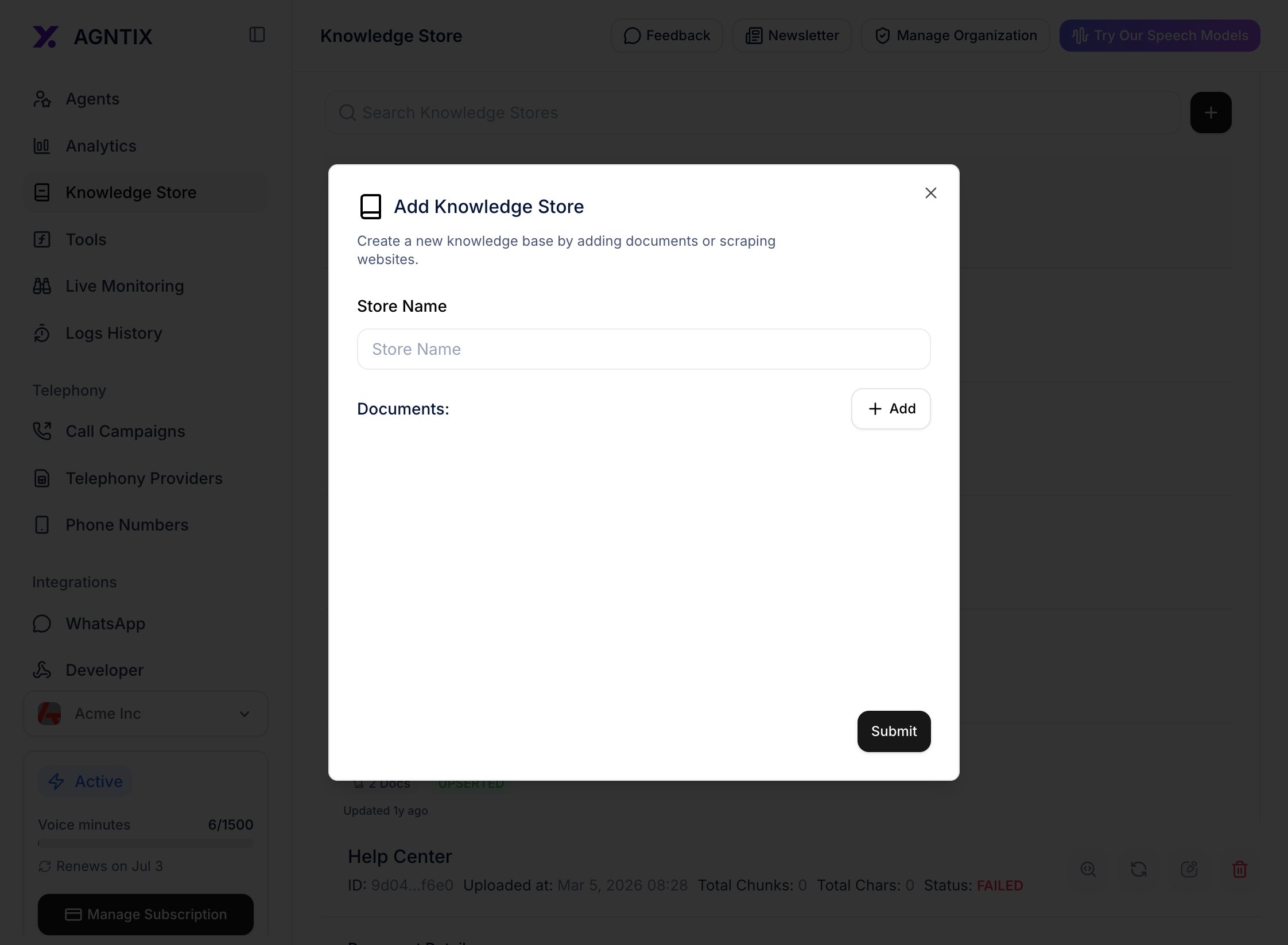1288x945 pixels.
Task: Go to Live Monitoring
Action: (x=145, y=286)
